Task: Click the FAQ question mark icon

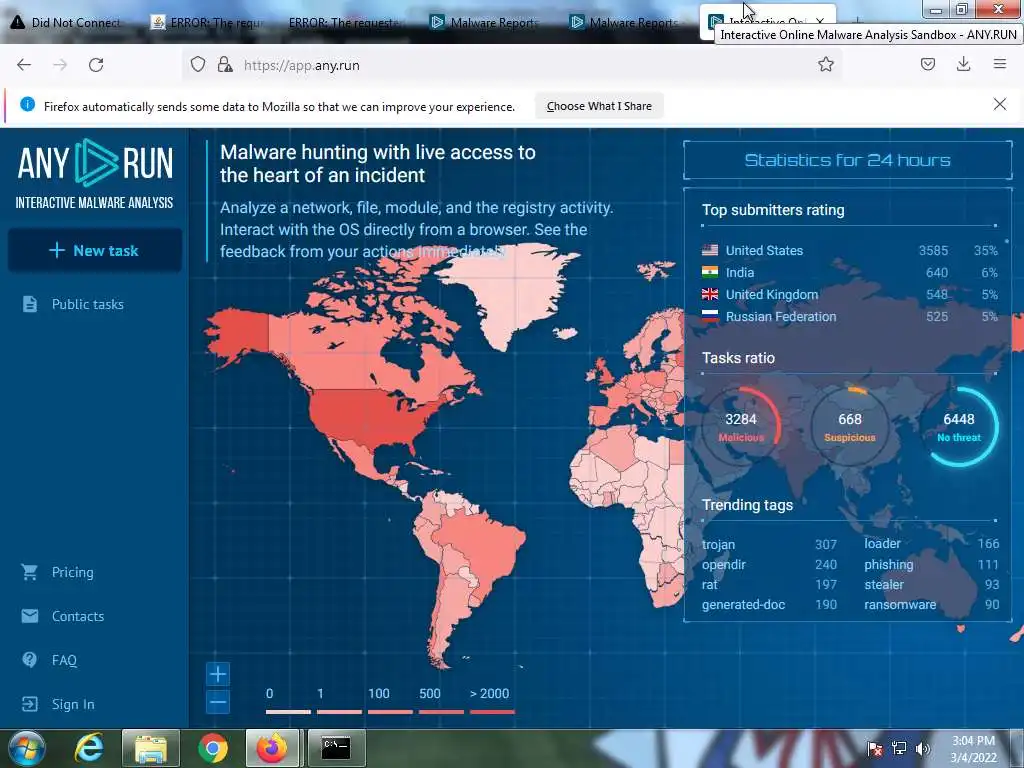Action: click(29, 660)
